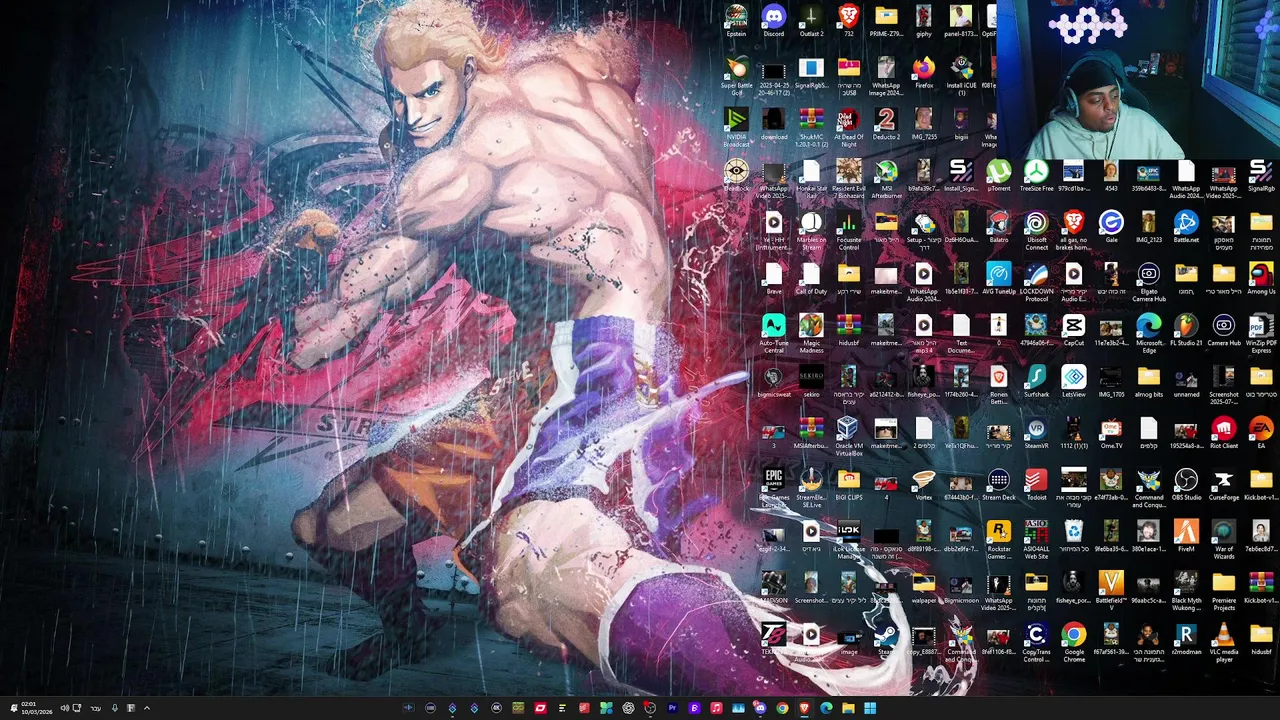Launch the Surfshark desktop shortcut

click(1036, 382)
